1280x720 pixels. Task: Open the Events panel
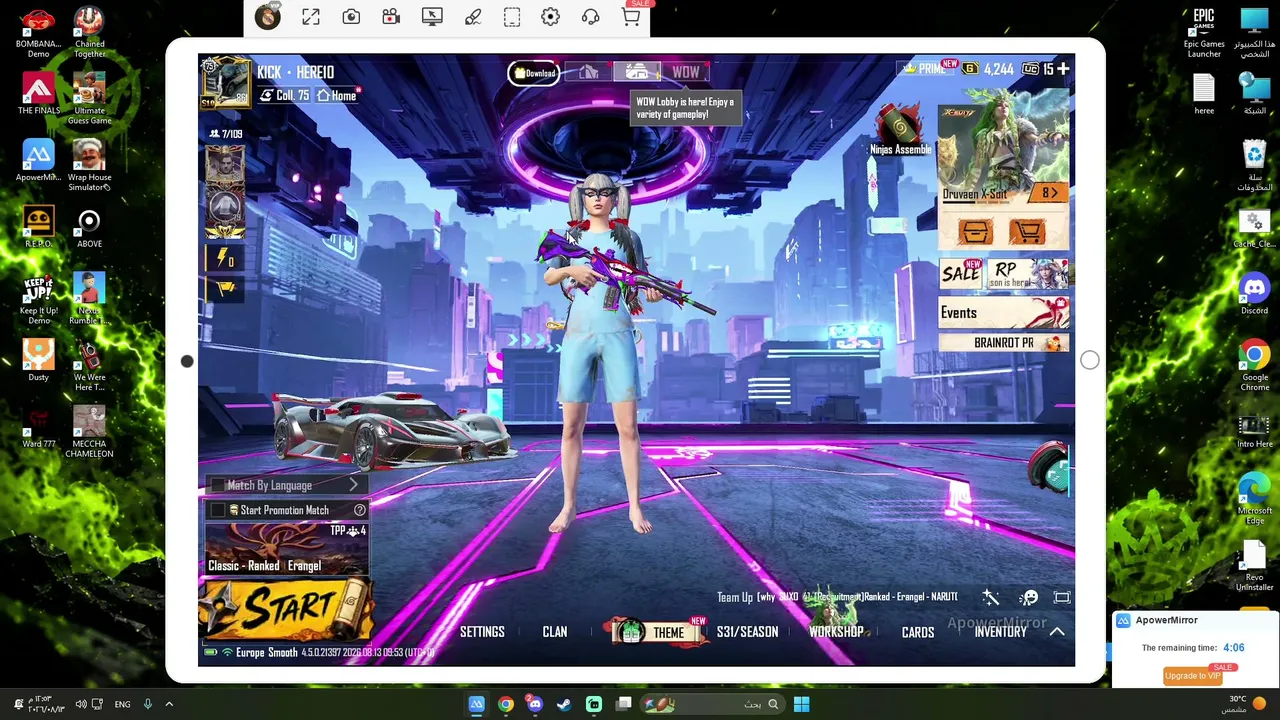[x=1003, y=313]
